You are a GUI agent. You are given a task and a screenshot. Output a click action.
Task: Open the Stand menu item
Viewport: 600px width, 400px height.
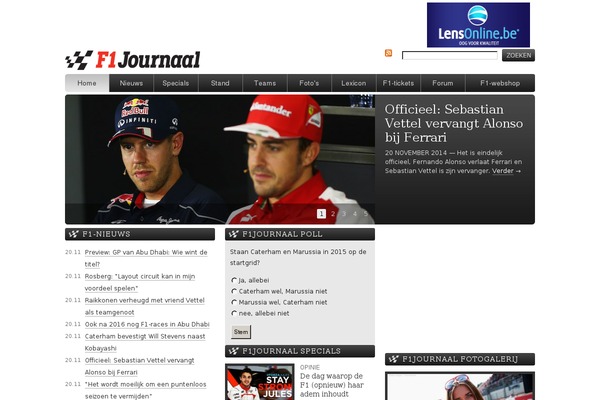(220, 83)
